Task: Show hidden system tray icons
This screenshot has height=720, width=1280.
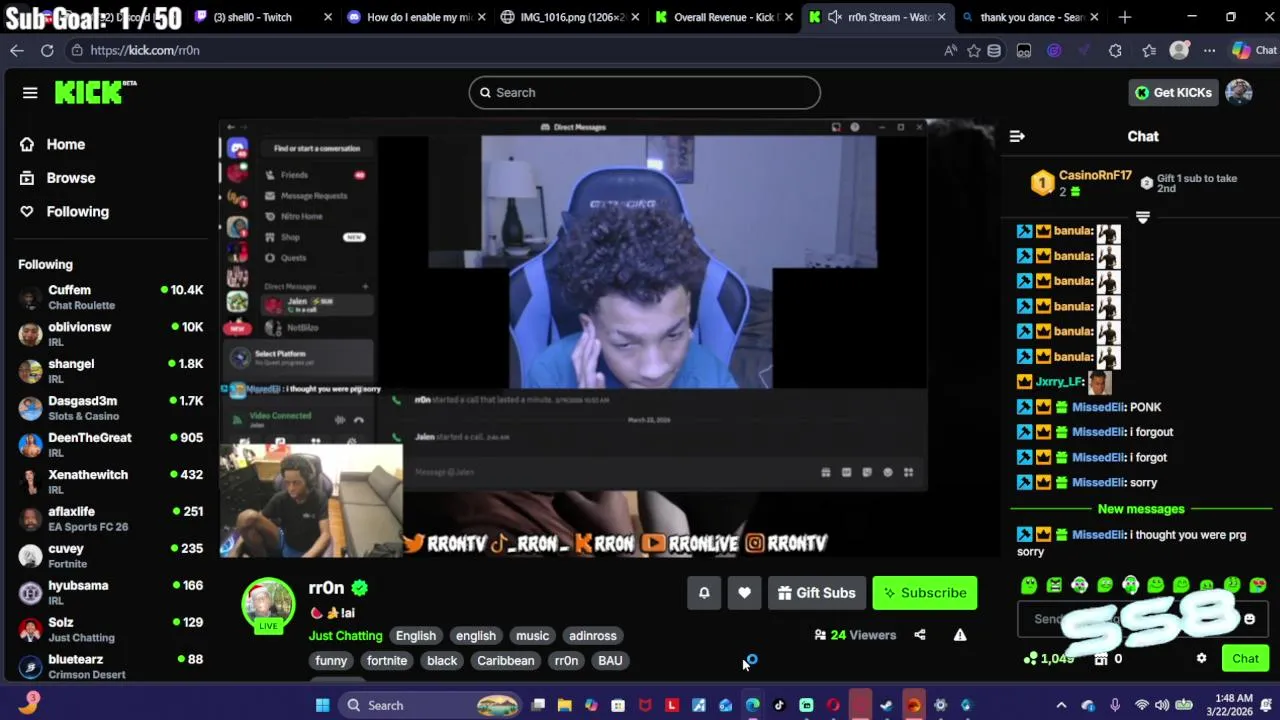Action: (x=1061, y=705)
